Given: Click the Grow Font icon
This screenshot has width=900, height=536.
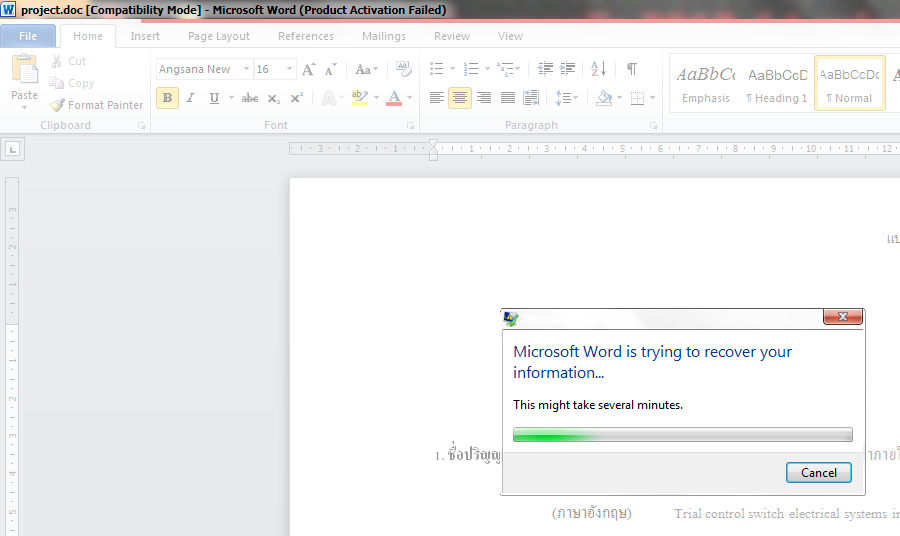Looking at the screenshot, I should pyautogui.click(x=309, y=69).
